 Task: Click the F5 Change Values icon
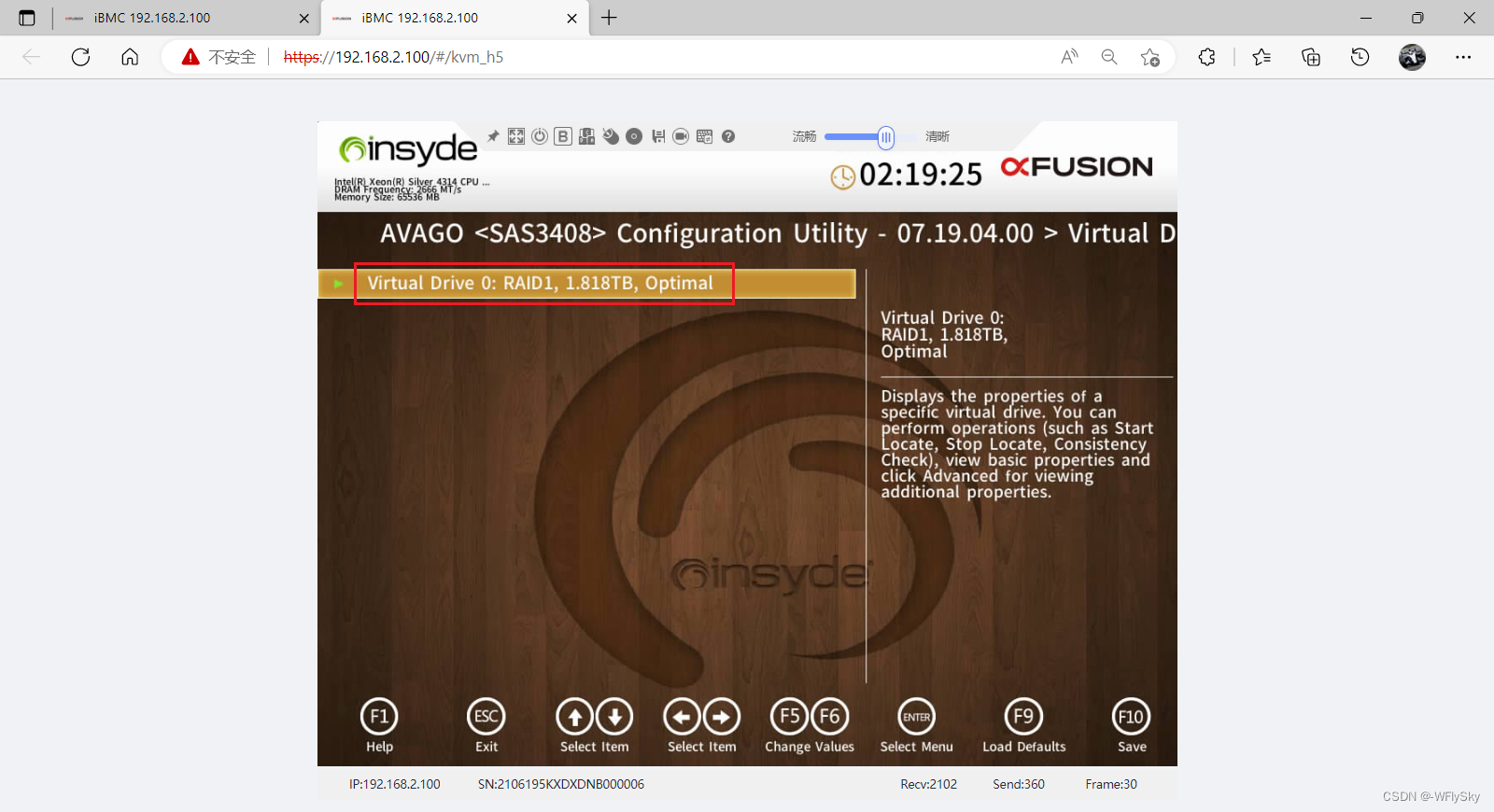click(790, 717)
